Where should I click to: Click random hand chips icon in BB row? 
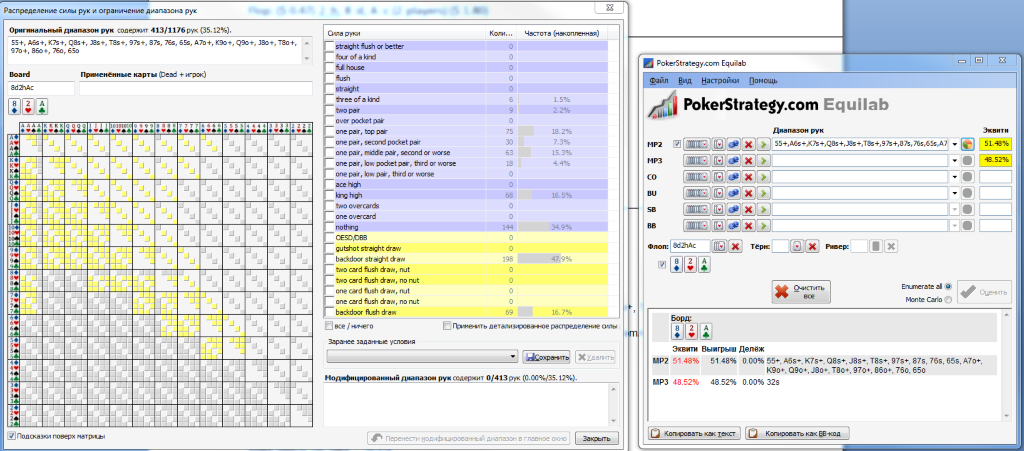[733, 225]
